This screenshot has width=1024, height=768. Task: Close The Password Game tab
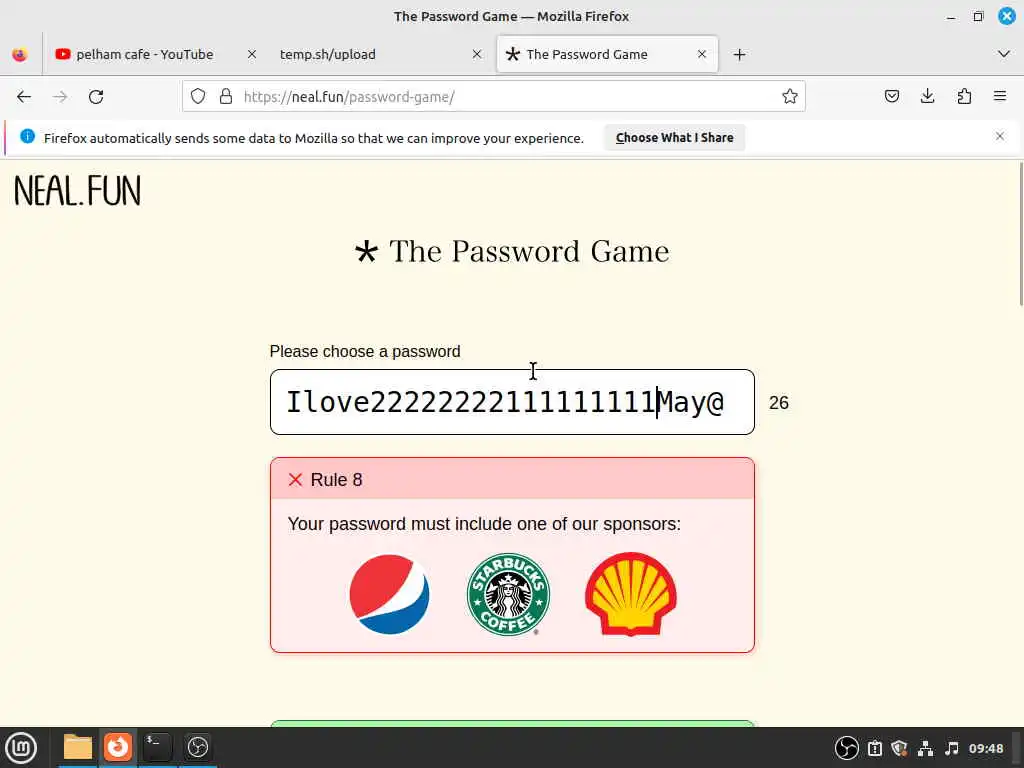702,55
